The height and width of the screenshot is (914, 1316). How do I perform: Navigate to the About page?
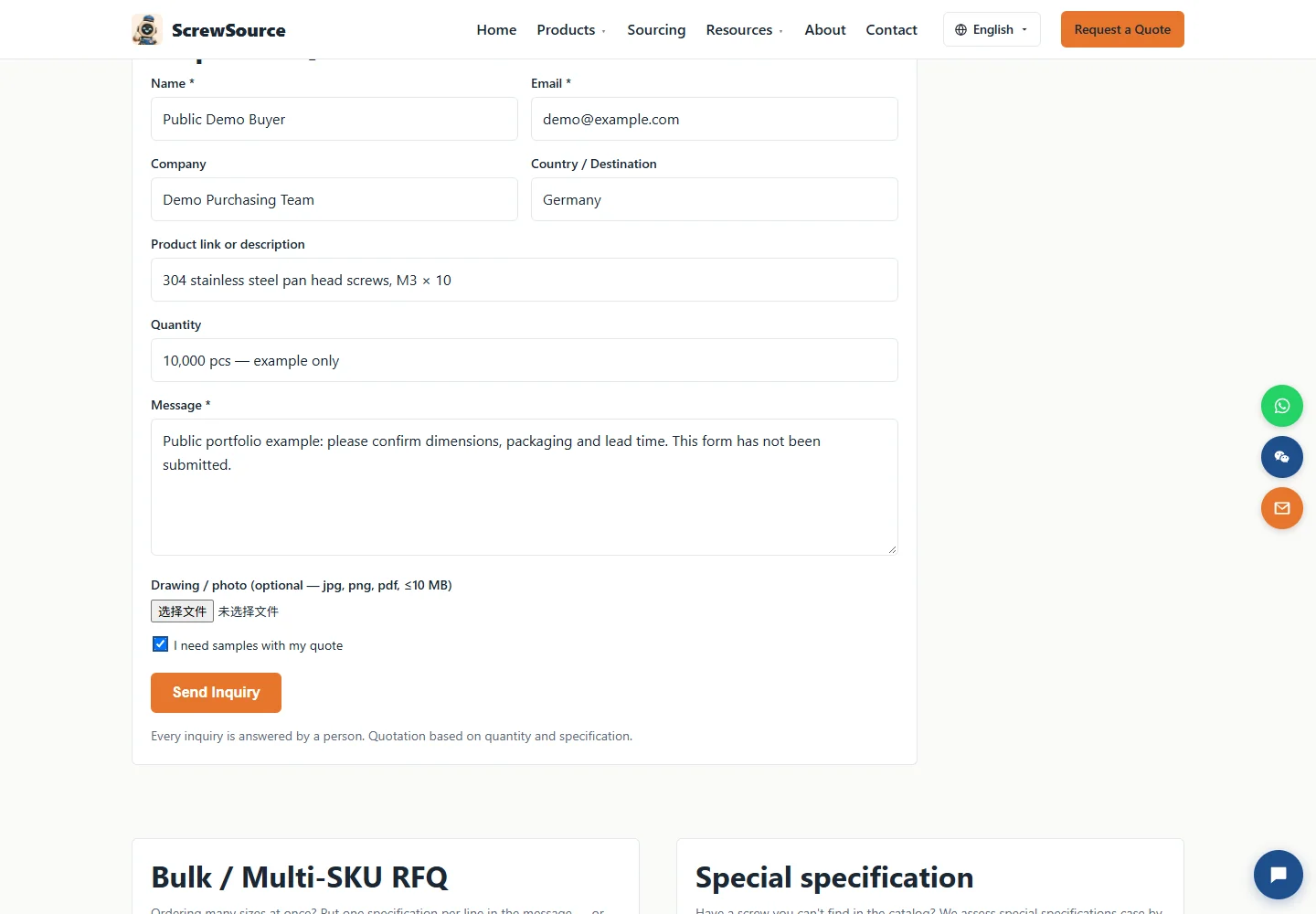tap(825, 30)
